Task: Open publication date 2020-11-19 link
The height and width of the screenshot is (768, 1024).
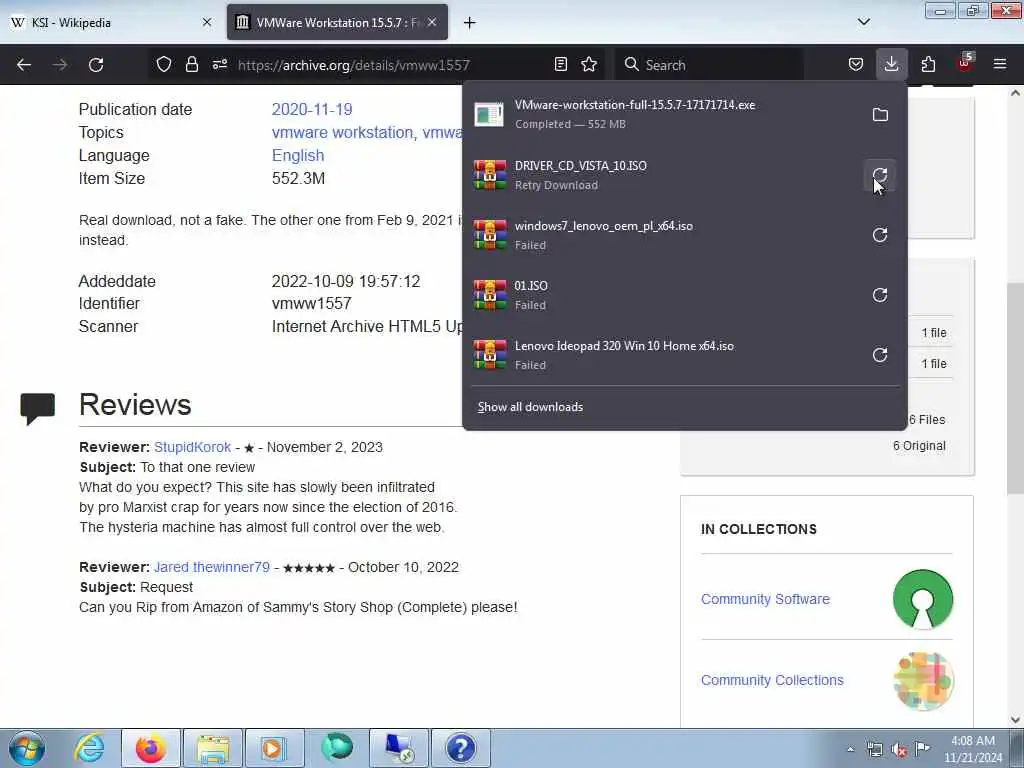Action: 312,109
